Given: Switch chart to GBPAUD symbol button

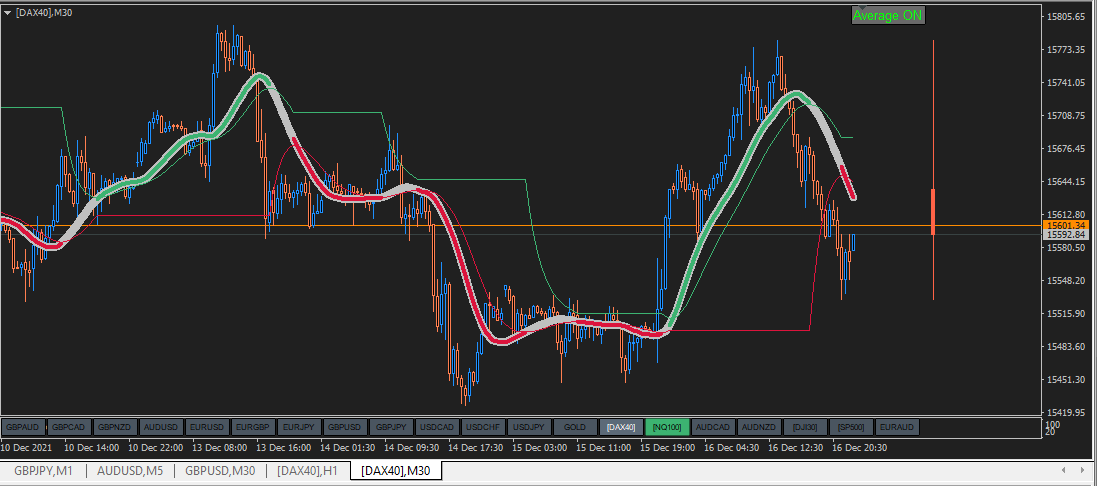Looking at the screenshot, I should pyautogui.click(x=24, y=427).
